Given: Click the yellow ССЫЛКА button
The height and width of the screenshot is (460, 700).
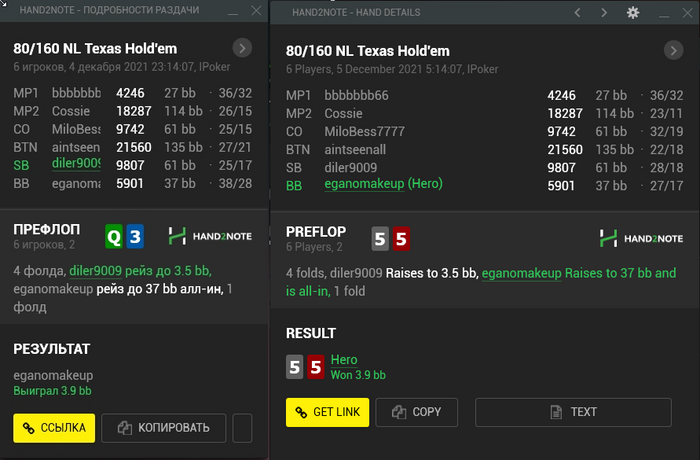Looking at the screenshot, I should coord(54,428).
